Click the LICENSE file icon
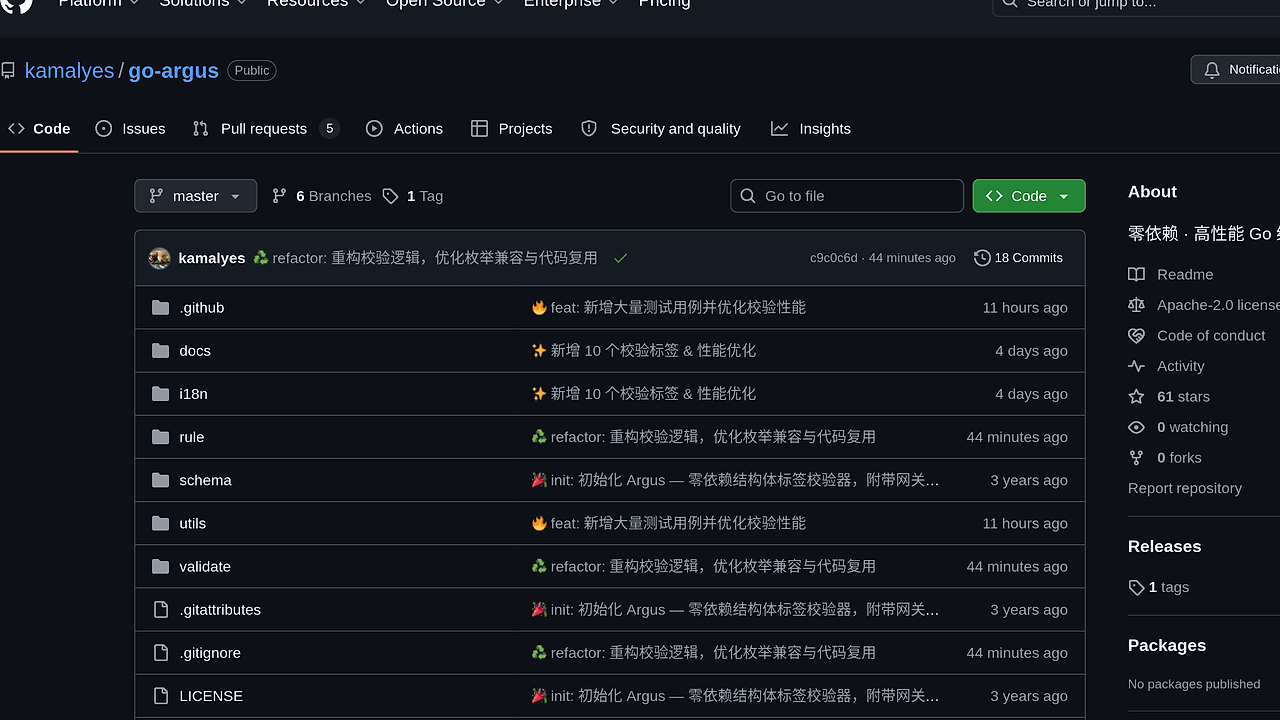 160,696
